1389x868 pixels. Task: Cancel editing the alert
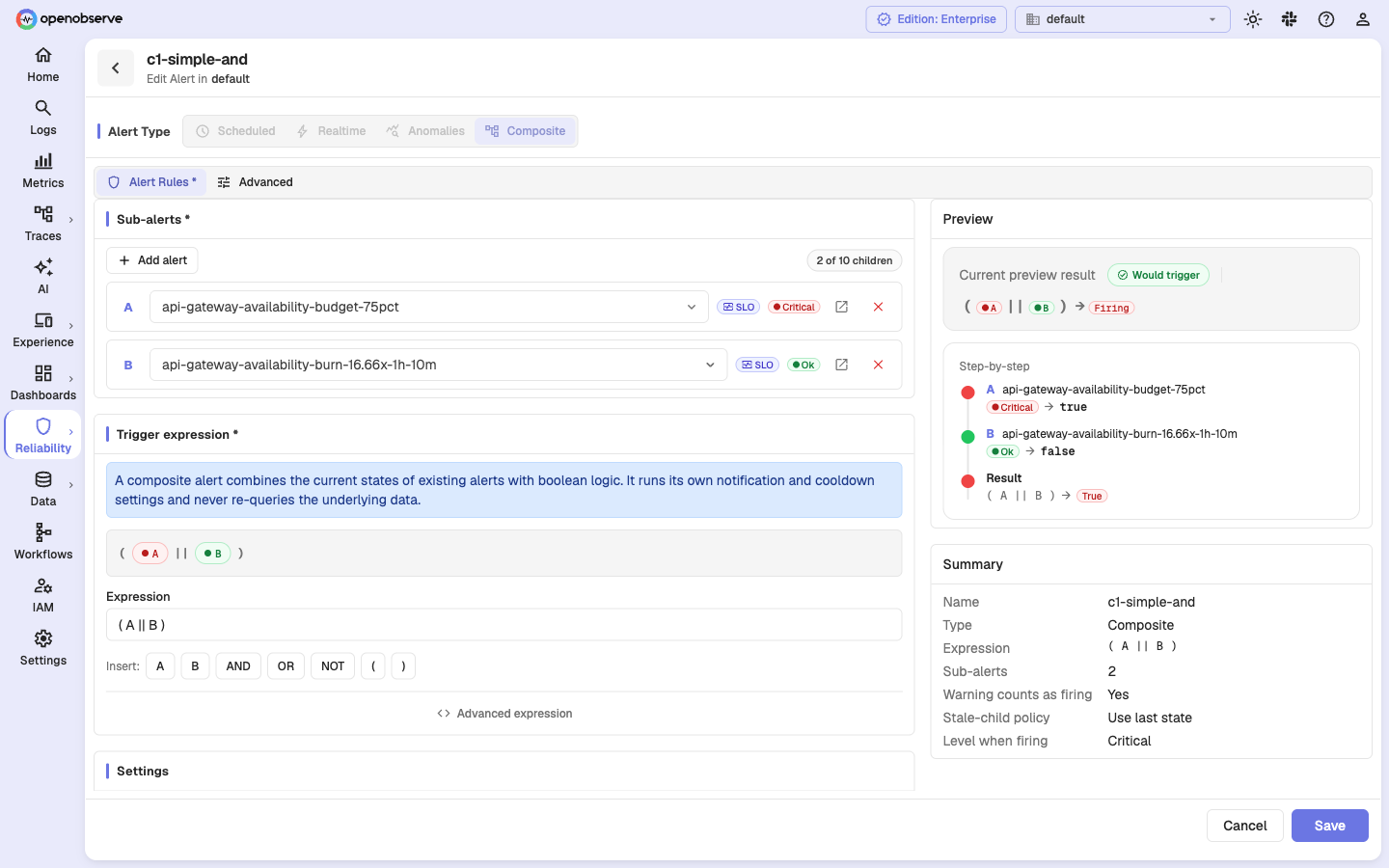1244,826
